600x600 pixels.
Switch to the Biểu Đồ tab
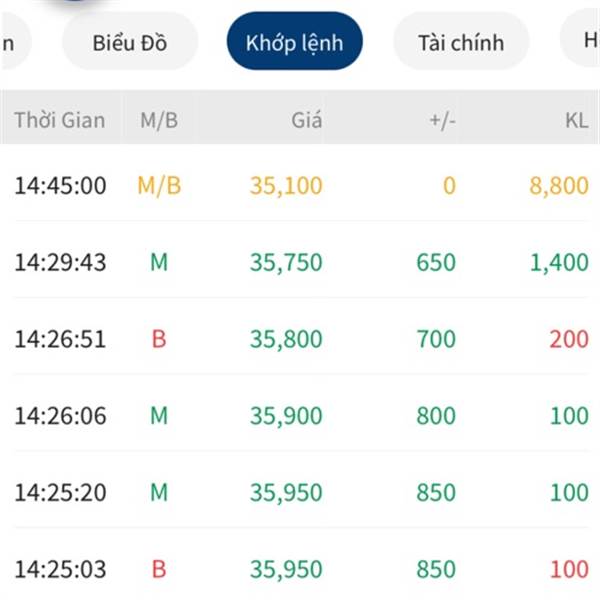point(130,43)
